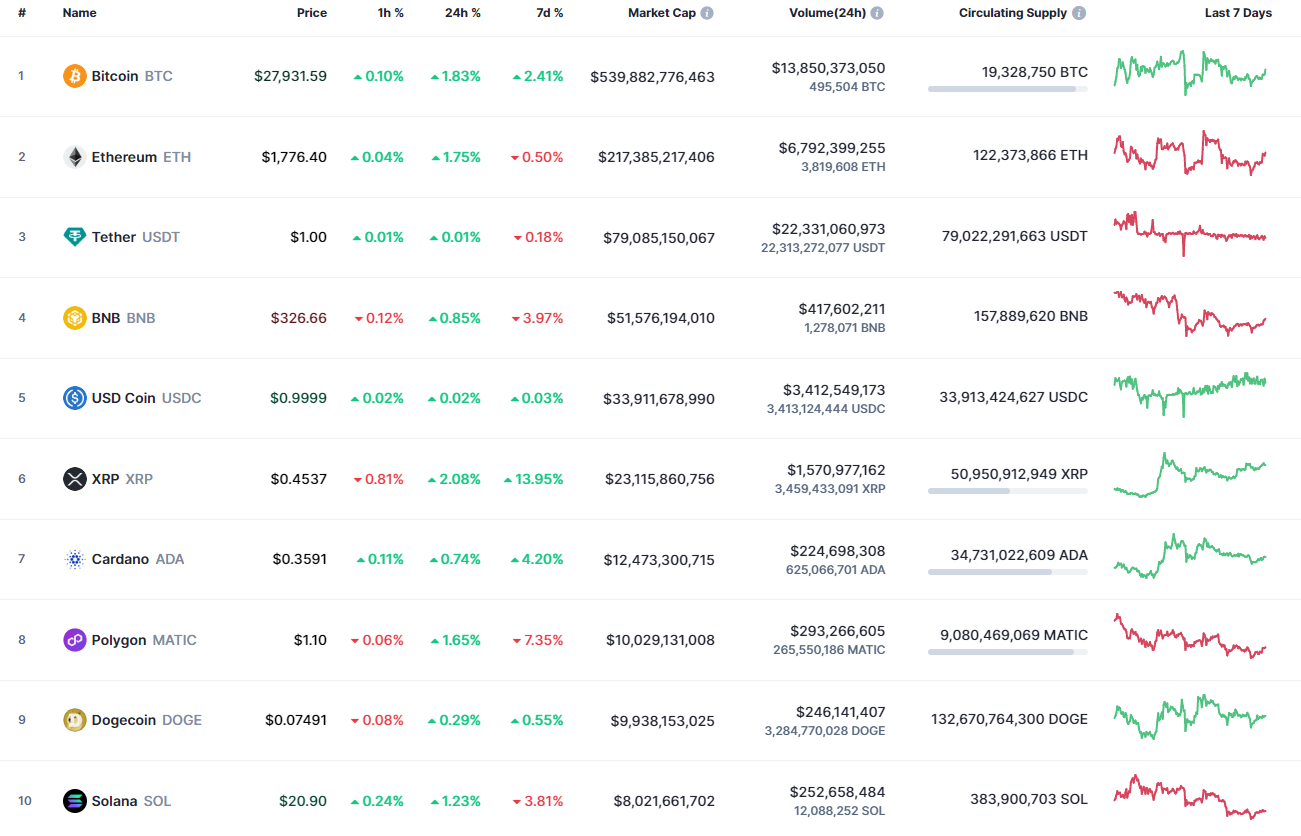This screenshot has width=1301, height=836.
Task: Click Bitcoin's circulating supply progress bar
Action: tap(1007, 90)
